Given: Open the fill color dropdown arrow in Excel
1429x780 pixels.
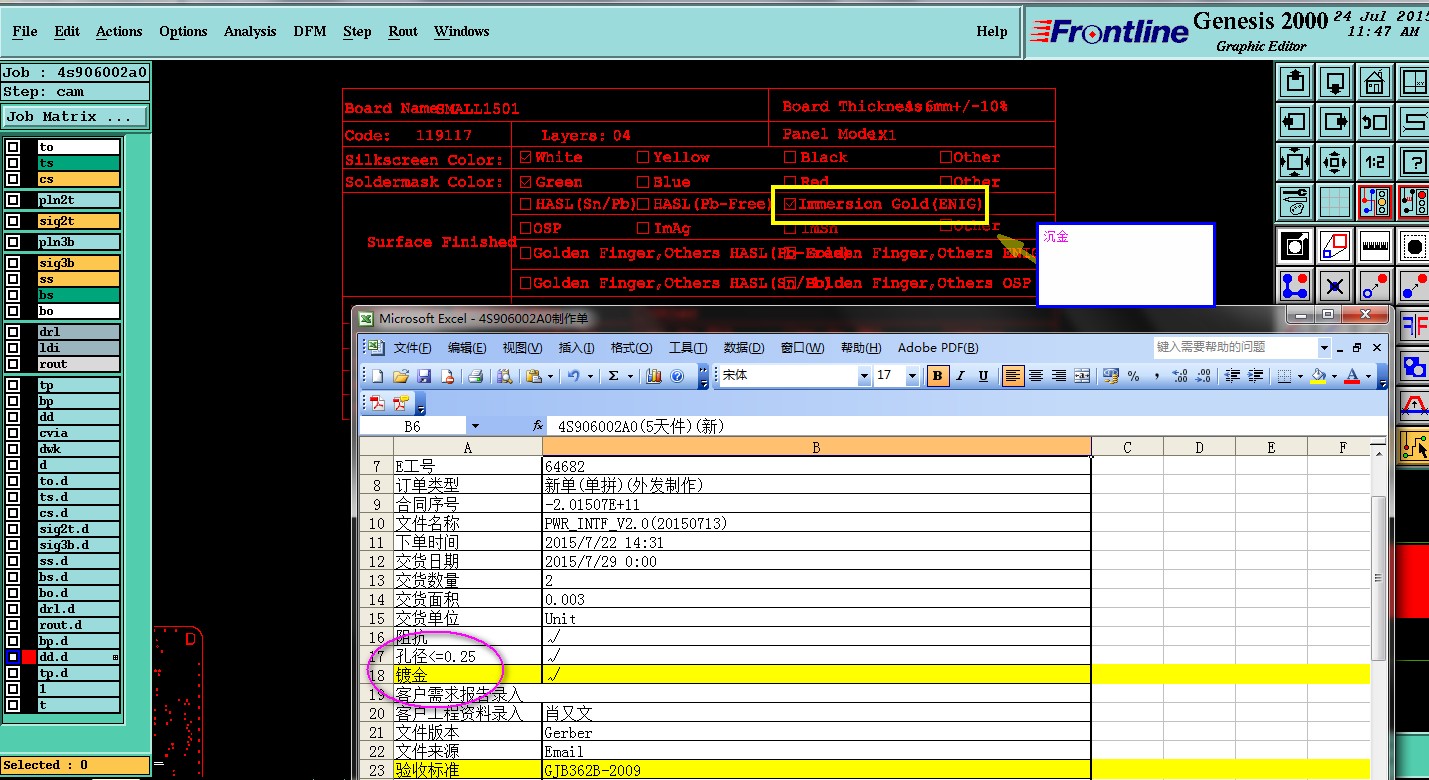Looking at the screenshot, I should point(1334,376).
